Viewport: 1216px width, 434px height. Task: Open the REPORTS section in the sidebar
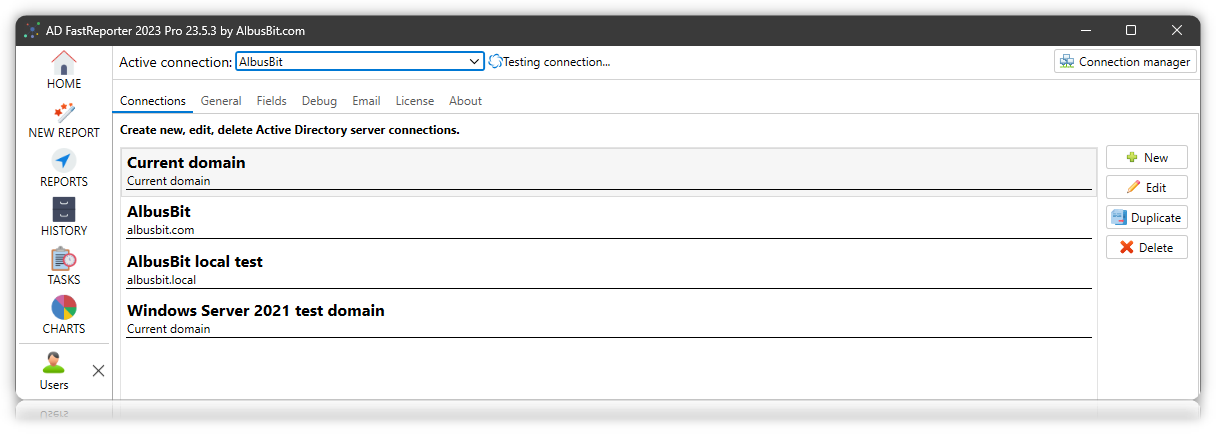pos(64,160)
